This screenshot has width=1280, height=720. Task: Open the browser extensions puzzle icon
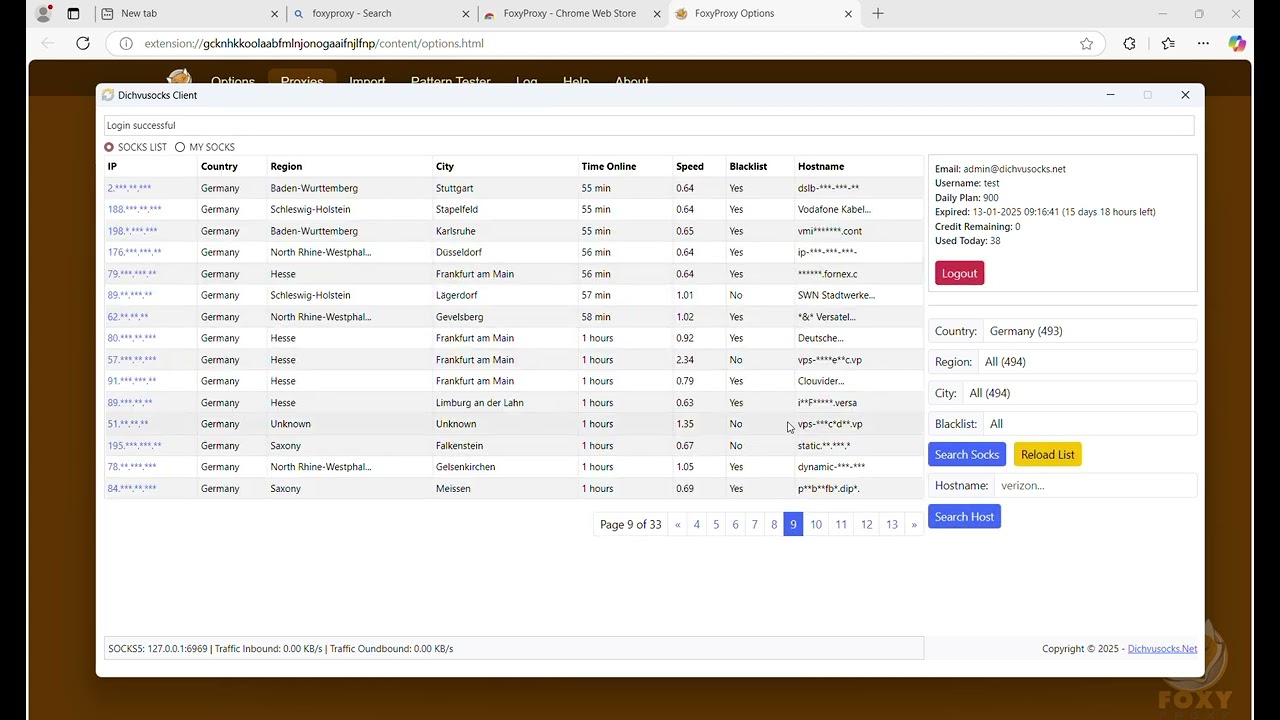(1129, 43)
